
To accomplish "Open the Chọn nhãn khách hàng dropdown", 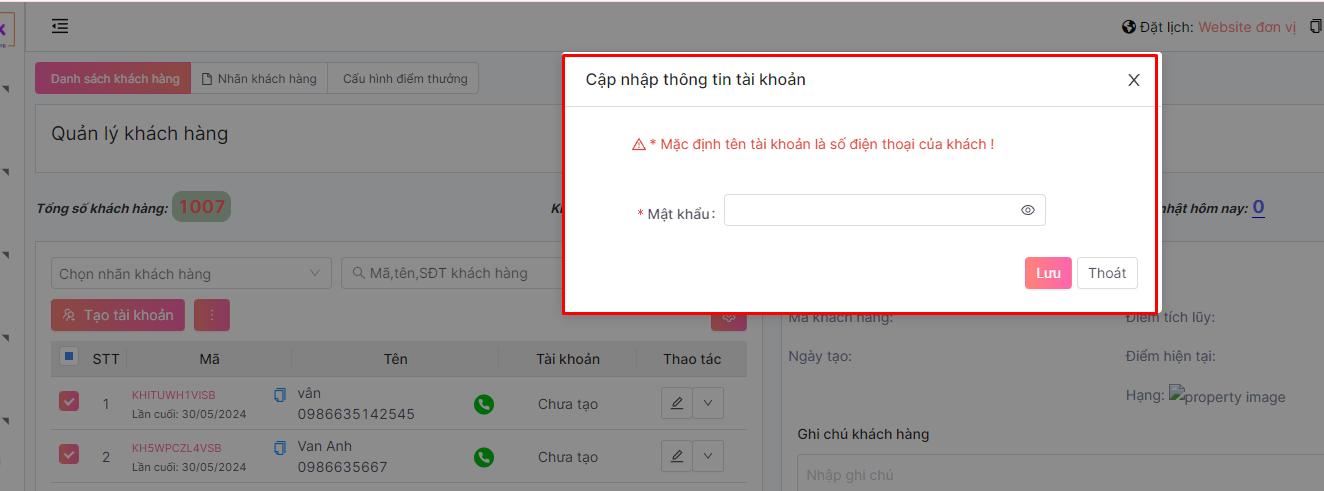I will point(190,273).
